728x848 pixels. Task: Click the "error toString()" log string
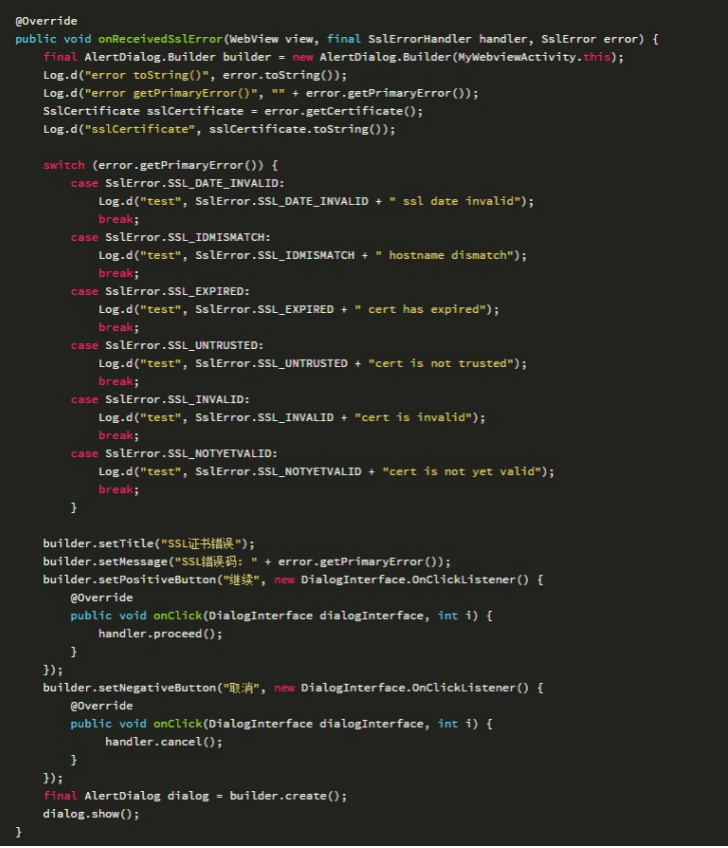(x=147, y=75)
